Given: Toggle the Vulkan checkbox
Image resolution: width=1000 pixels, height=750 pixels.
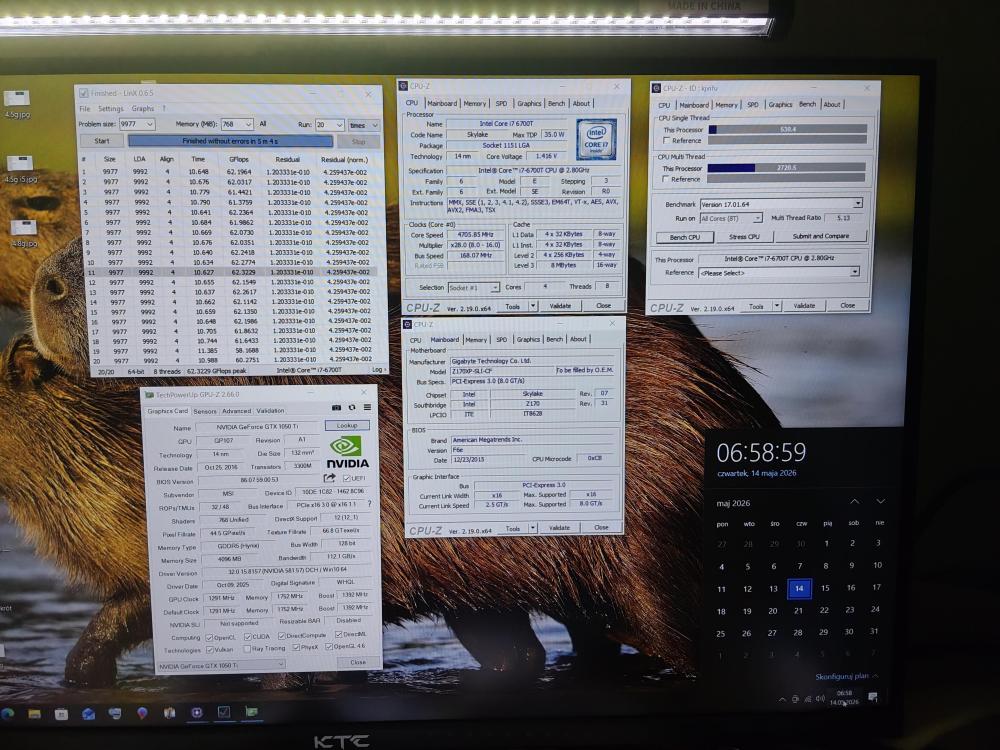Looking at the screenshot, I should tap(209, 650).
